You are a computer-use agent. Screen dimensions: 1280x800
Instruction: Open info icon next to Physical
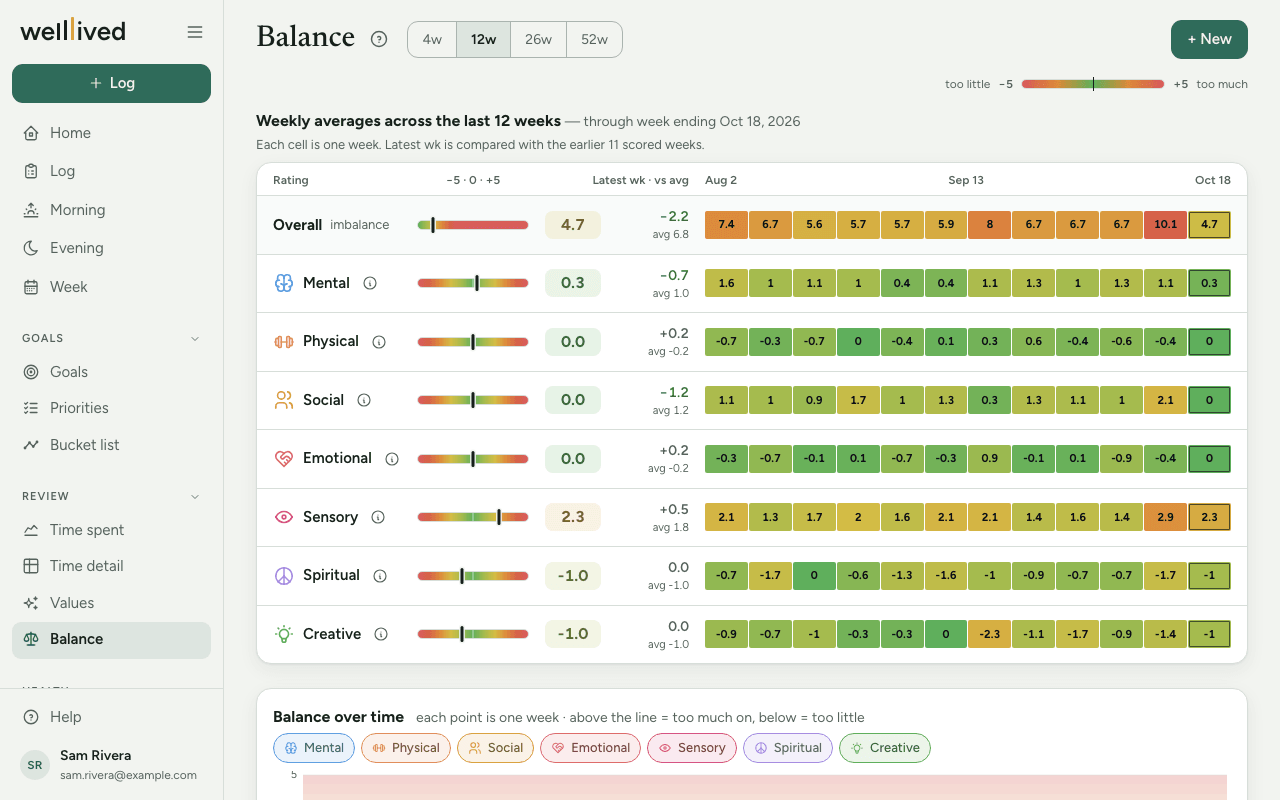tap(379, 341)
